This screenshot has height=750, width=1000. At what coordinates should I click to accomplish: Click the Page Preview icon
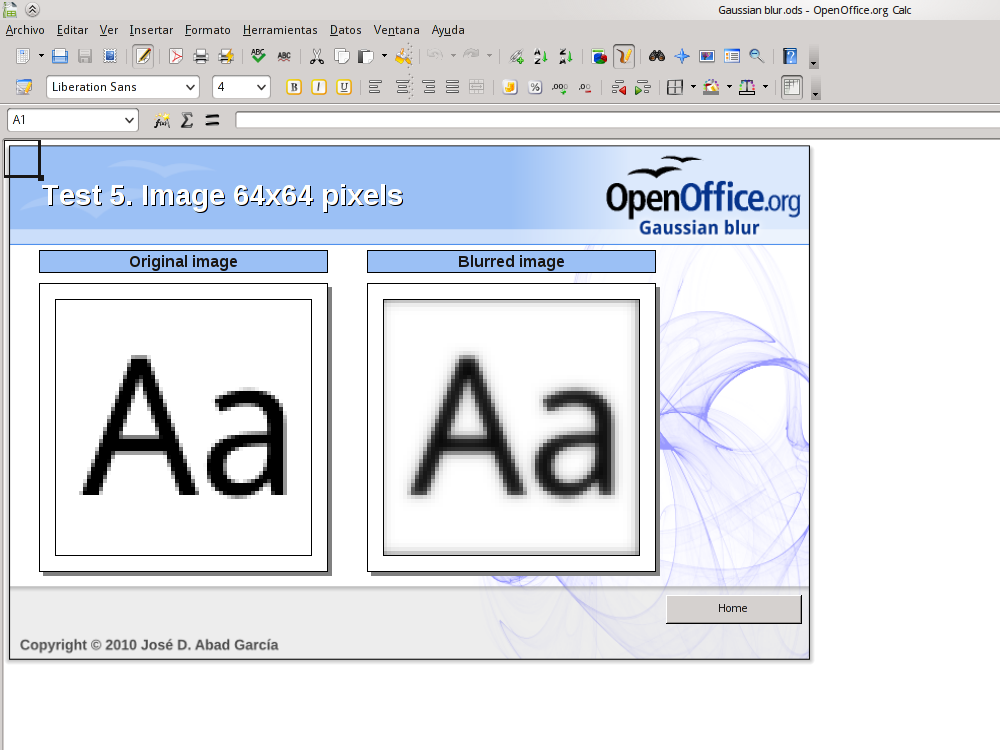pos(226,56)
